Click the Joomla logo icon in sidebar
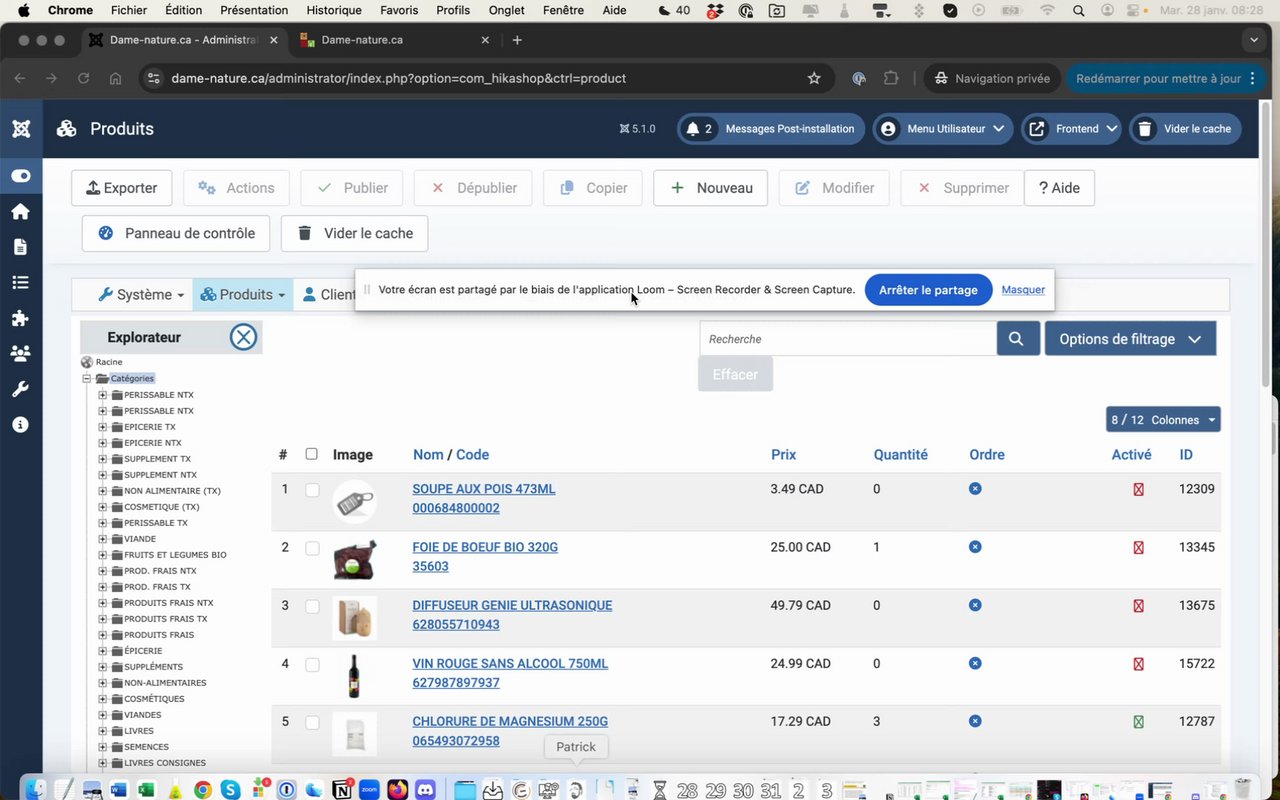The image size is (1280, 800). (x=20, y=129)
